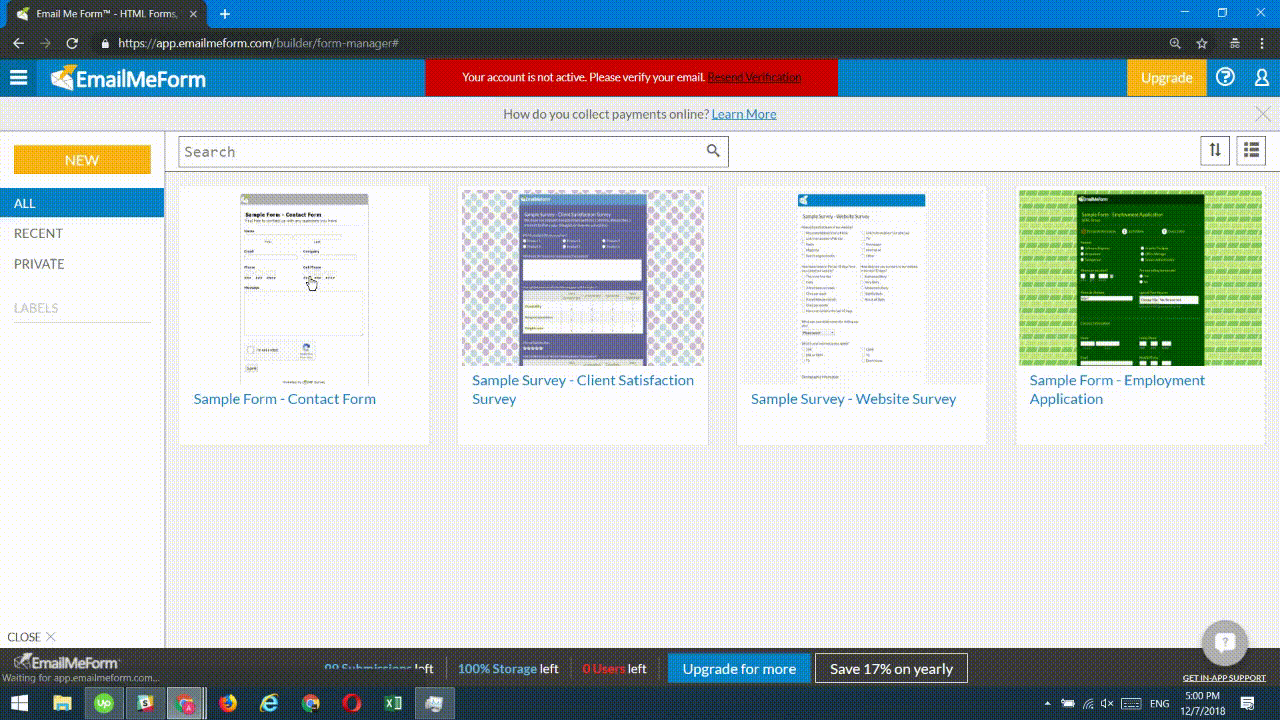This screenshot has height=720, width=1280.
Task: Open Wi-Fi network tray icon
Action: click(x=1089, y=704)
